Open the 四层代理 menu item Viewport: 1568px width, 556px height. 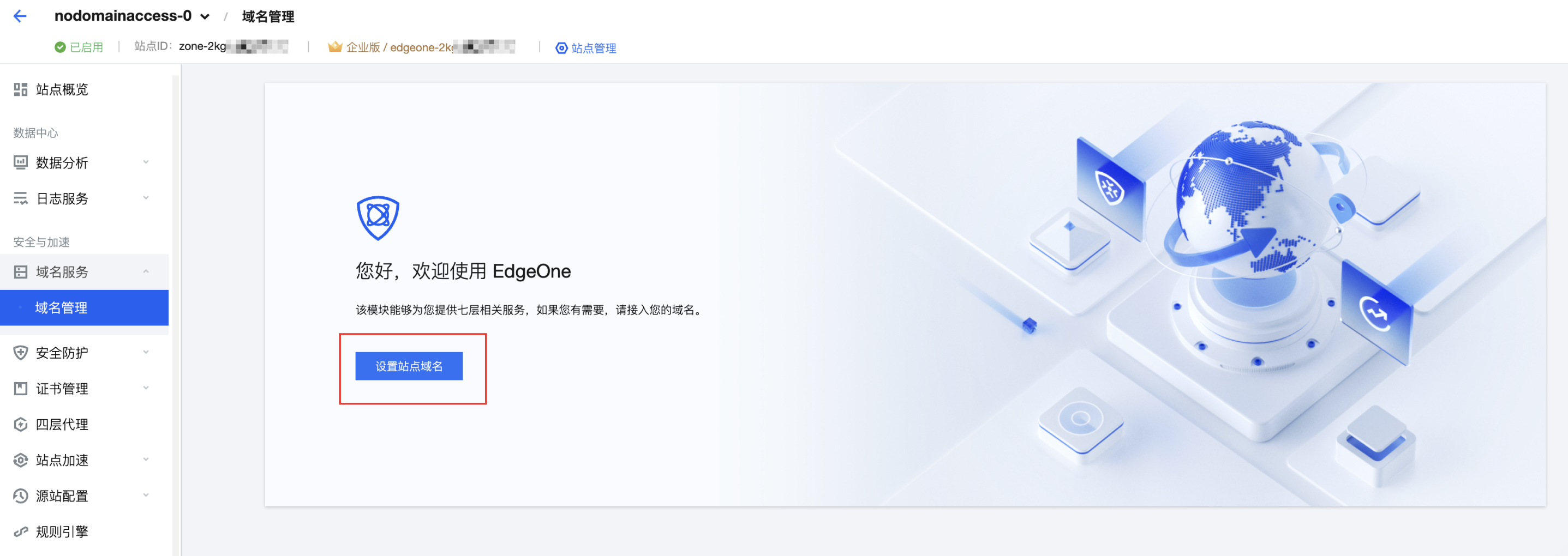coord(62,425)
